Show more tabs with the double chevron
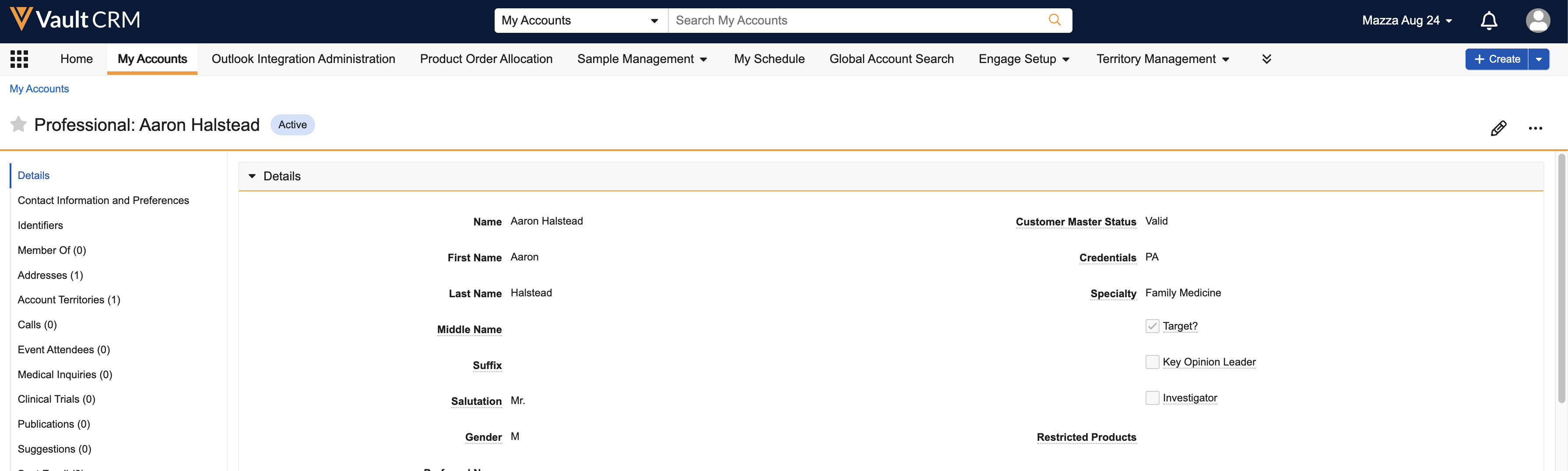Screen dimensions: 1568x471 click(x=1266, y=59)
